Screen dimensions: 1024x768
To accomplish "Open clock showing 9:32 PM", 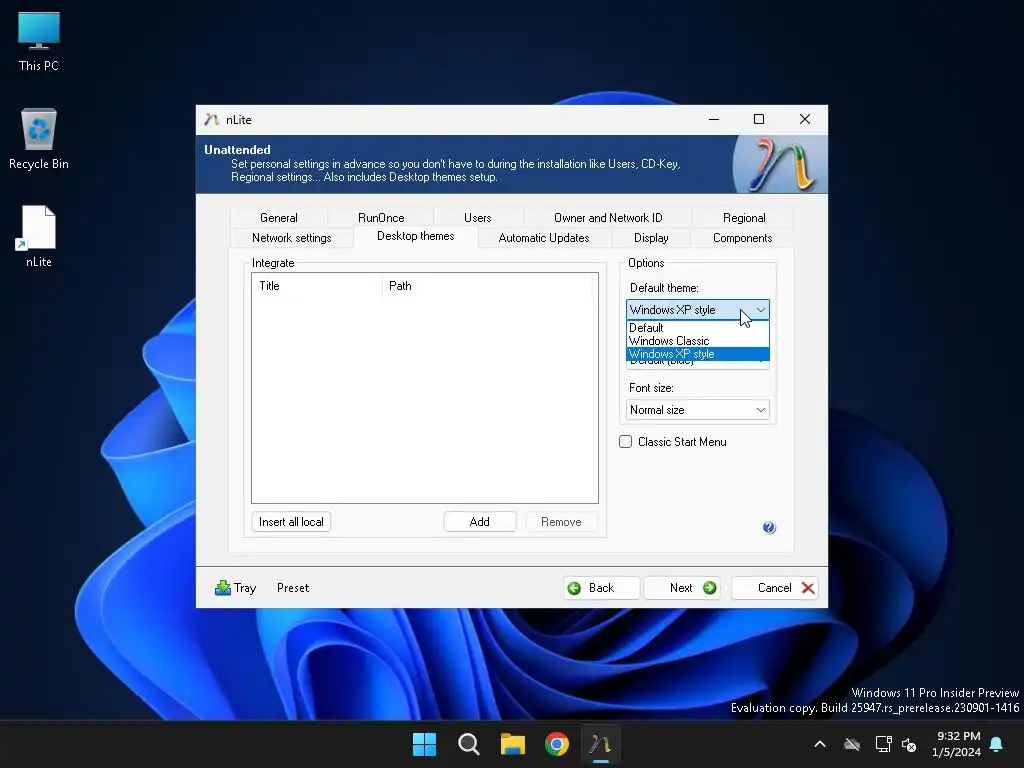I will point(957,744).
